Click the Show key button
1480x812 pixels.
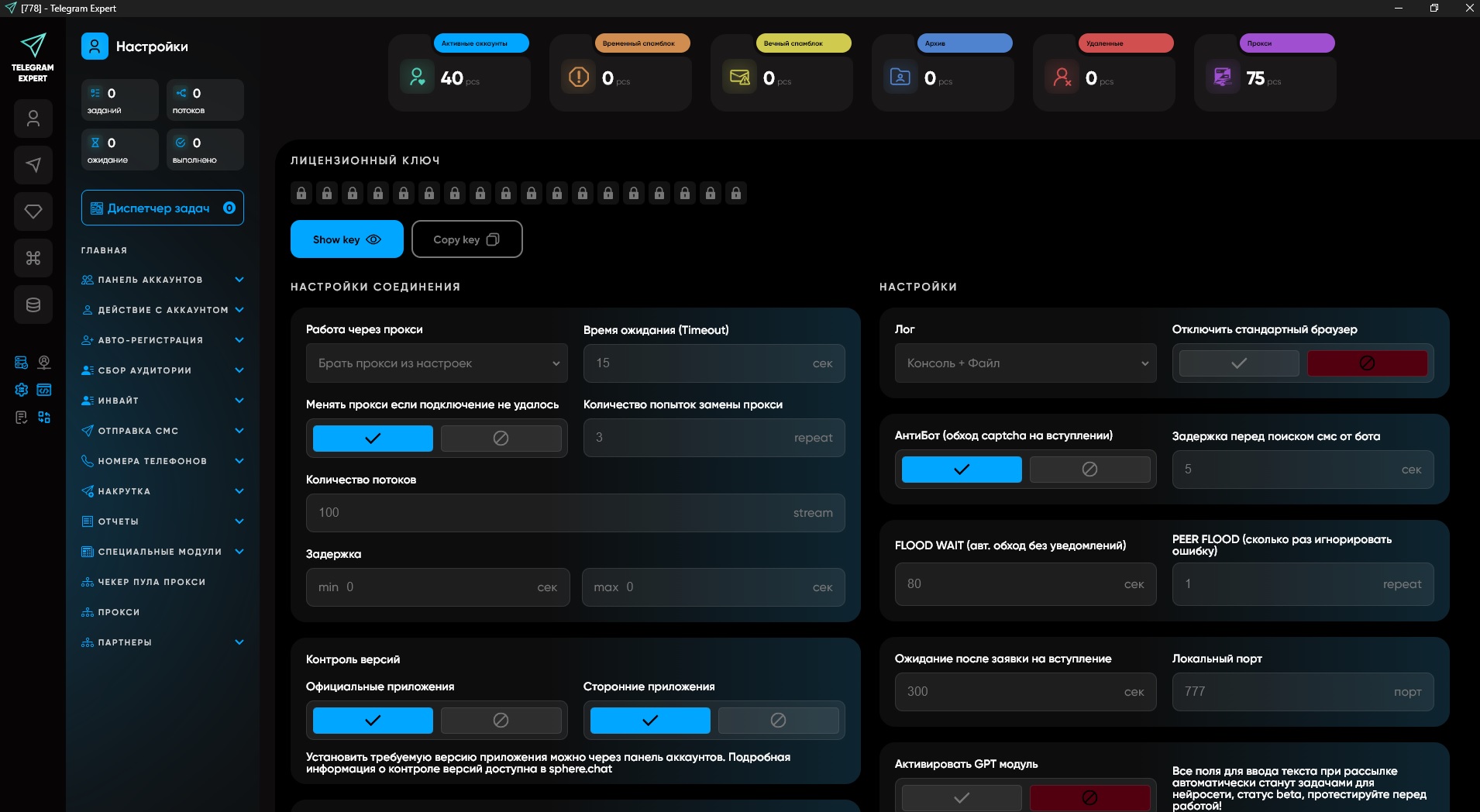[347, 239]
